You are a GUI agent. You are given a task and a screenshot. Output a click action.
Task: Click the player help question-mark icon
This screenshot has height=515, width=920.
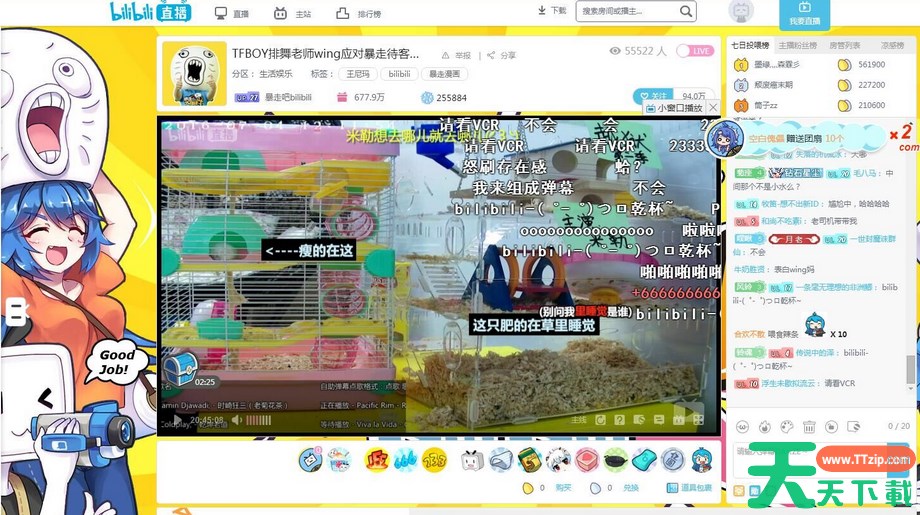click(619, 420)
